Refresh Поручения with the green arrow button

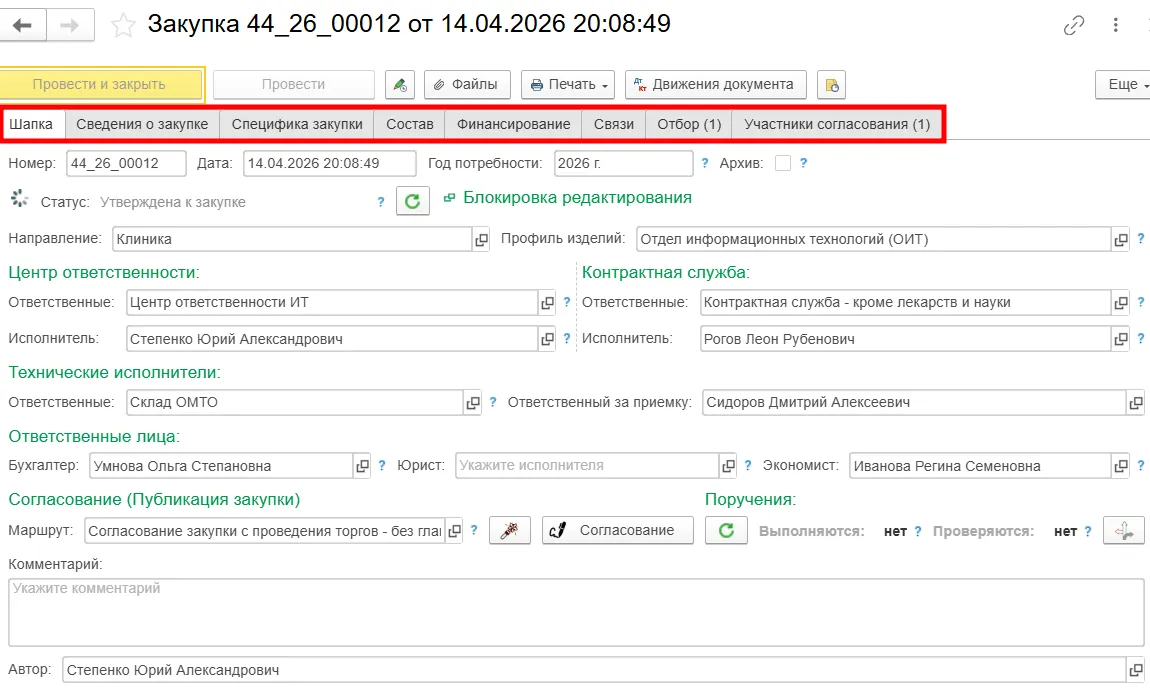(726, 530)
